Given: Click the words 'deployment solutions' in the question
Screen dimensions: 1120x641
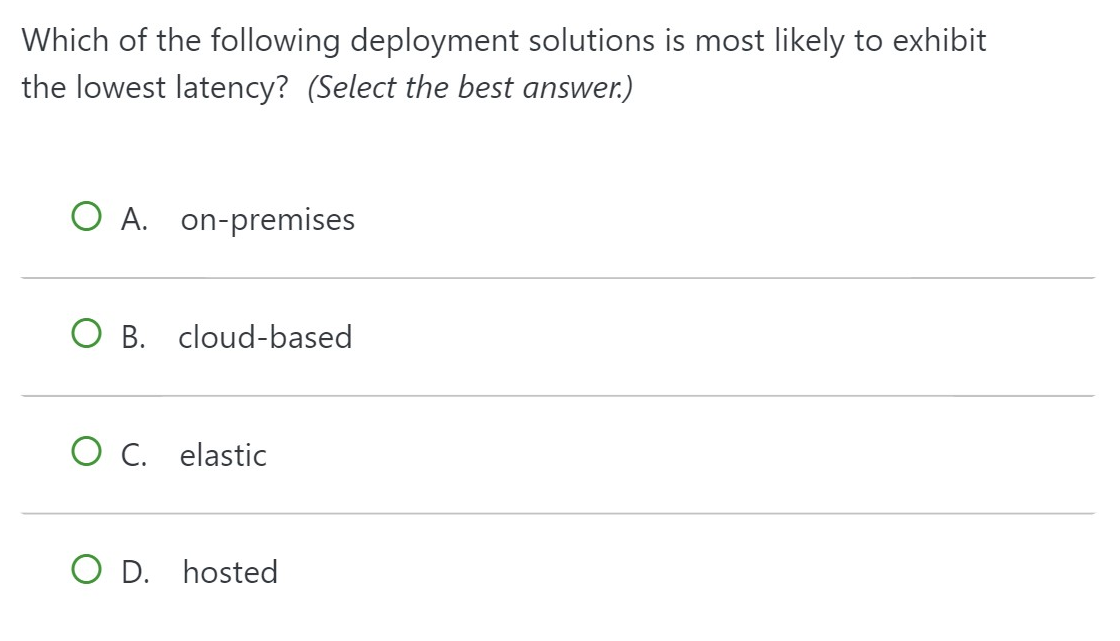Looking at the screenshot, I should click(502, 41).
